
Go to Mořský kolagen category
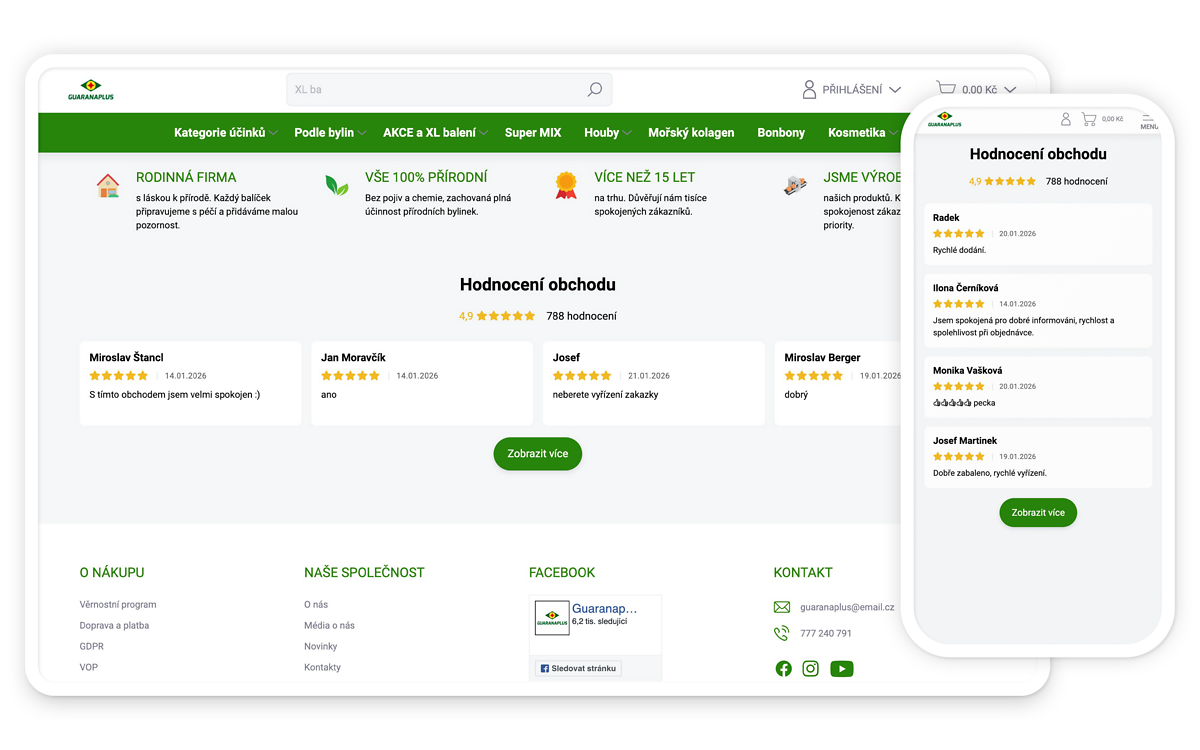click(691, 133)
